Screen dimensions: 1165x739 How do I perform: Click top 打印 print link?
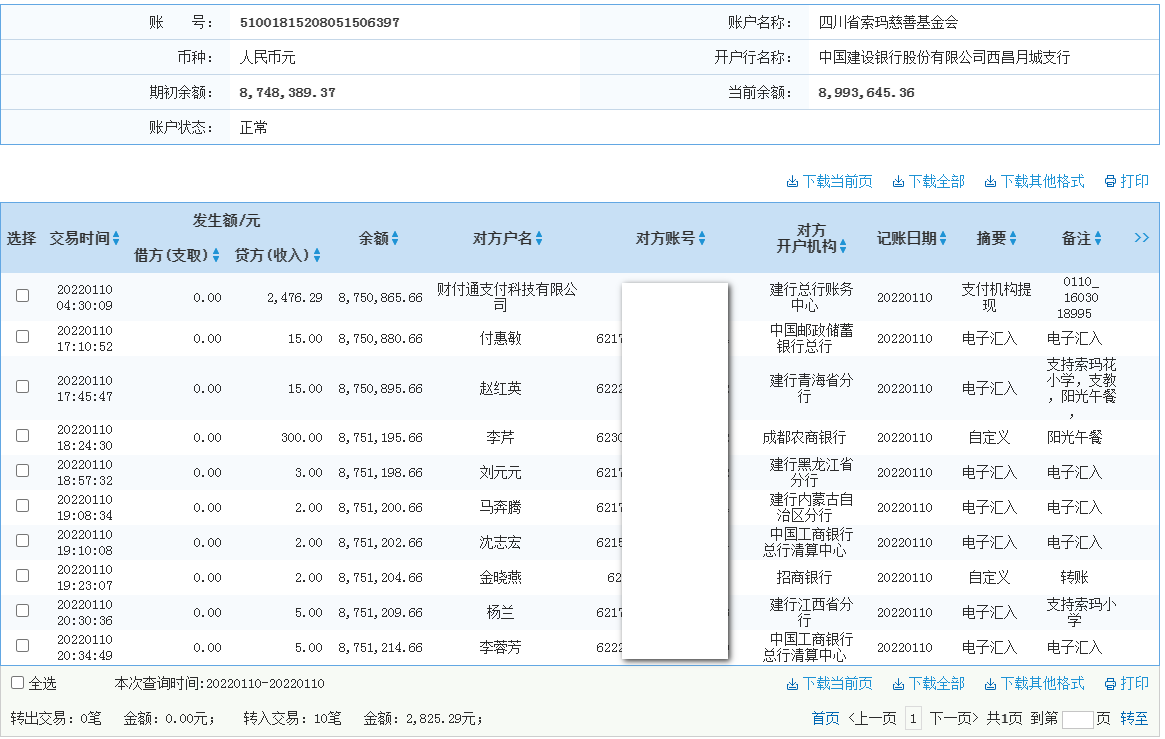[x=1126, y=182]
